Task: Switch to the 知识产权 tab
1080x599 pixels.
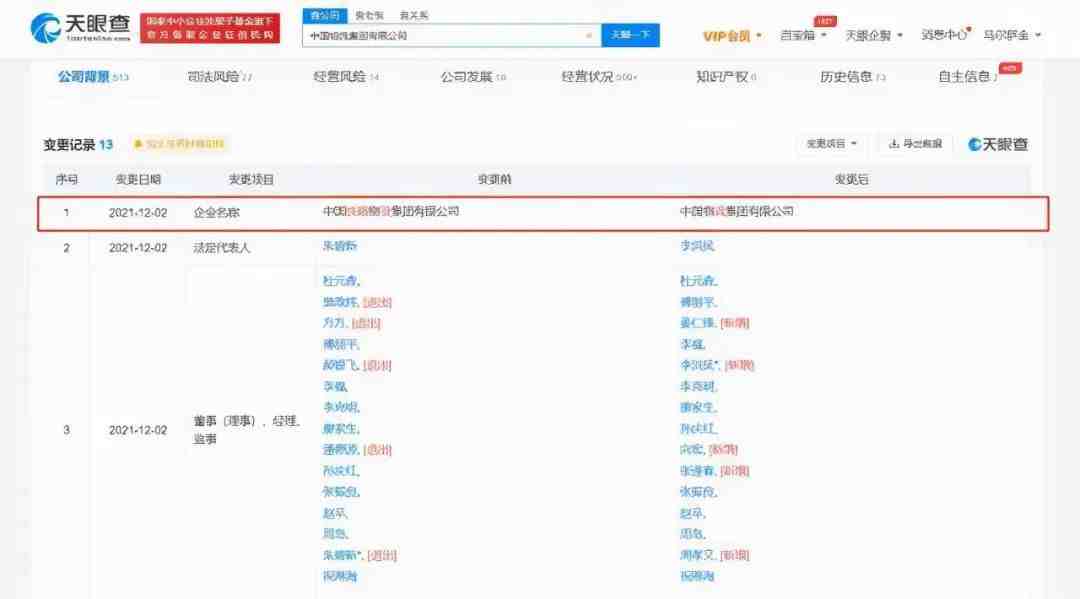Action: [726, 77]
